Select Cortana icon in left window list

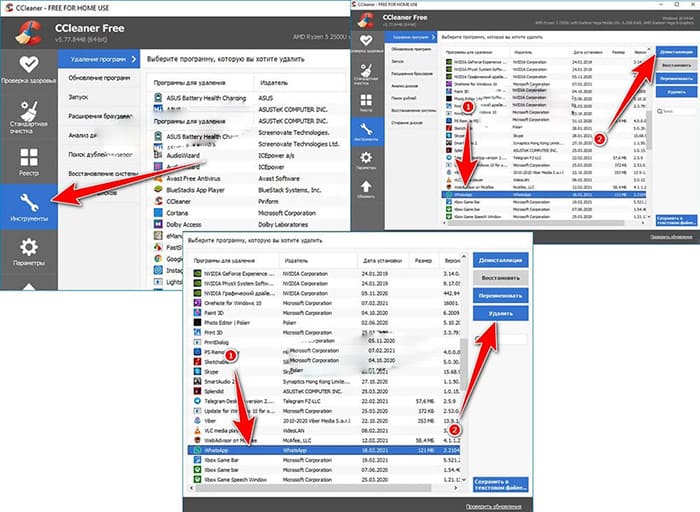click(x=158, y=213)
